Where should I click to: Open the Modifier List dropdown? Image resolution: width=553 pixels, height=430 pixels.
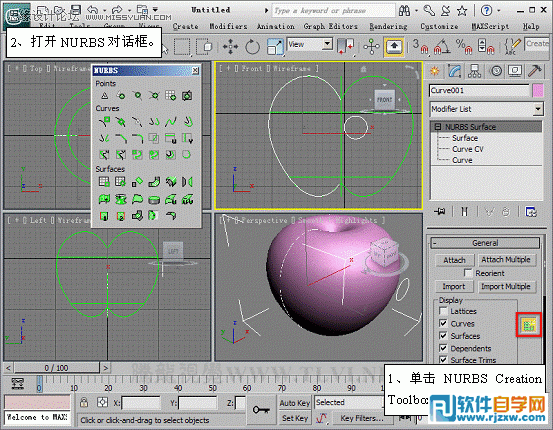(x=486, y=109)
